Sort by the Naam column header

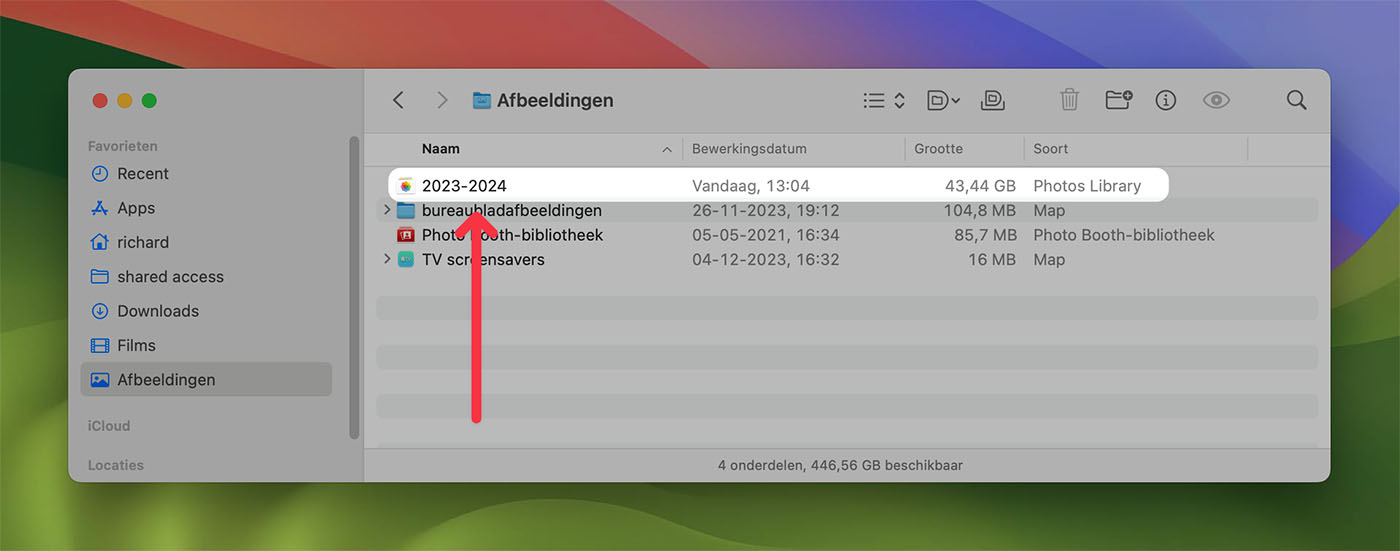tap(441, 149)
